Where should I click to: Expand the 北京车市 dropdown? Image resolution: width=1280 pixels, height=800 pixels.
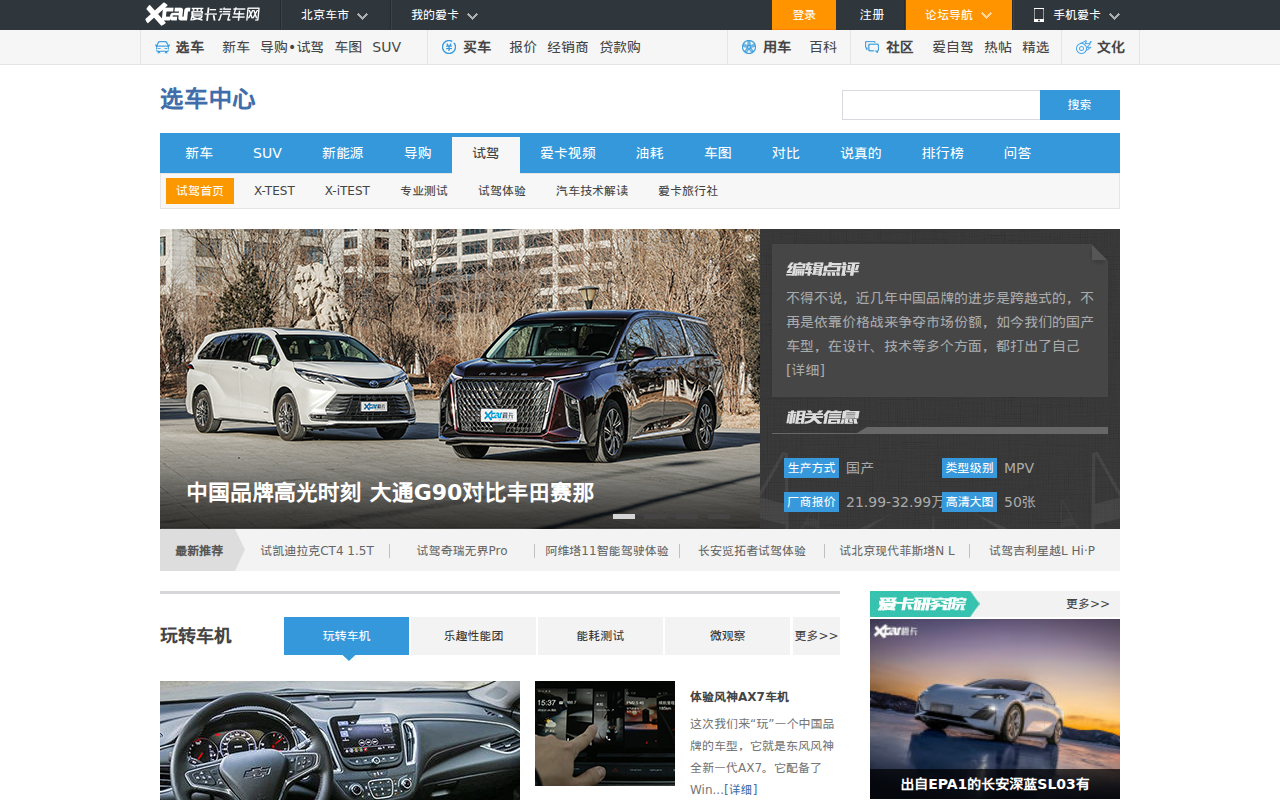pos(335,15)
